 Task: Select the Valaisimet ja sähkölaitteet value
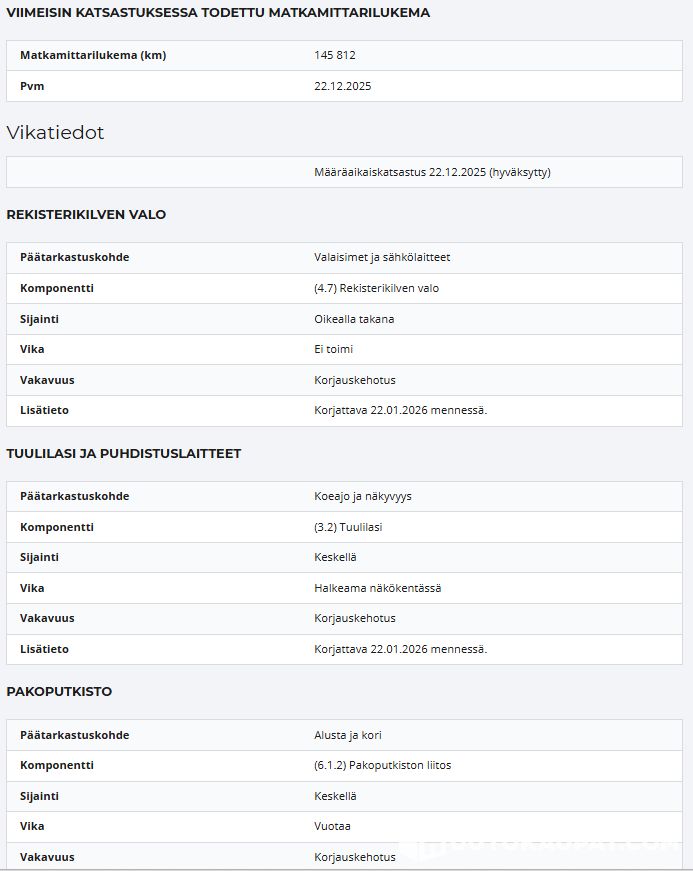click(382, 257)
